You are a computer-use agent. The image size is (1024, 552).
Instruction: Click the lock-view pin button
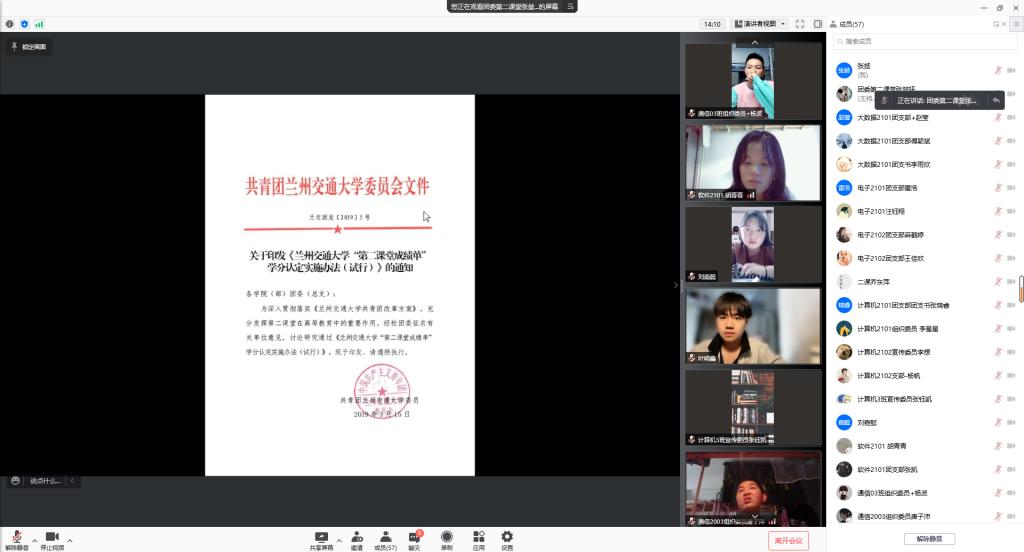[x=29, y=47]
